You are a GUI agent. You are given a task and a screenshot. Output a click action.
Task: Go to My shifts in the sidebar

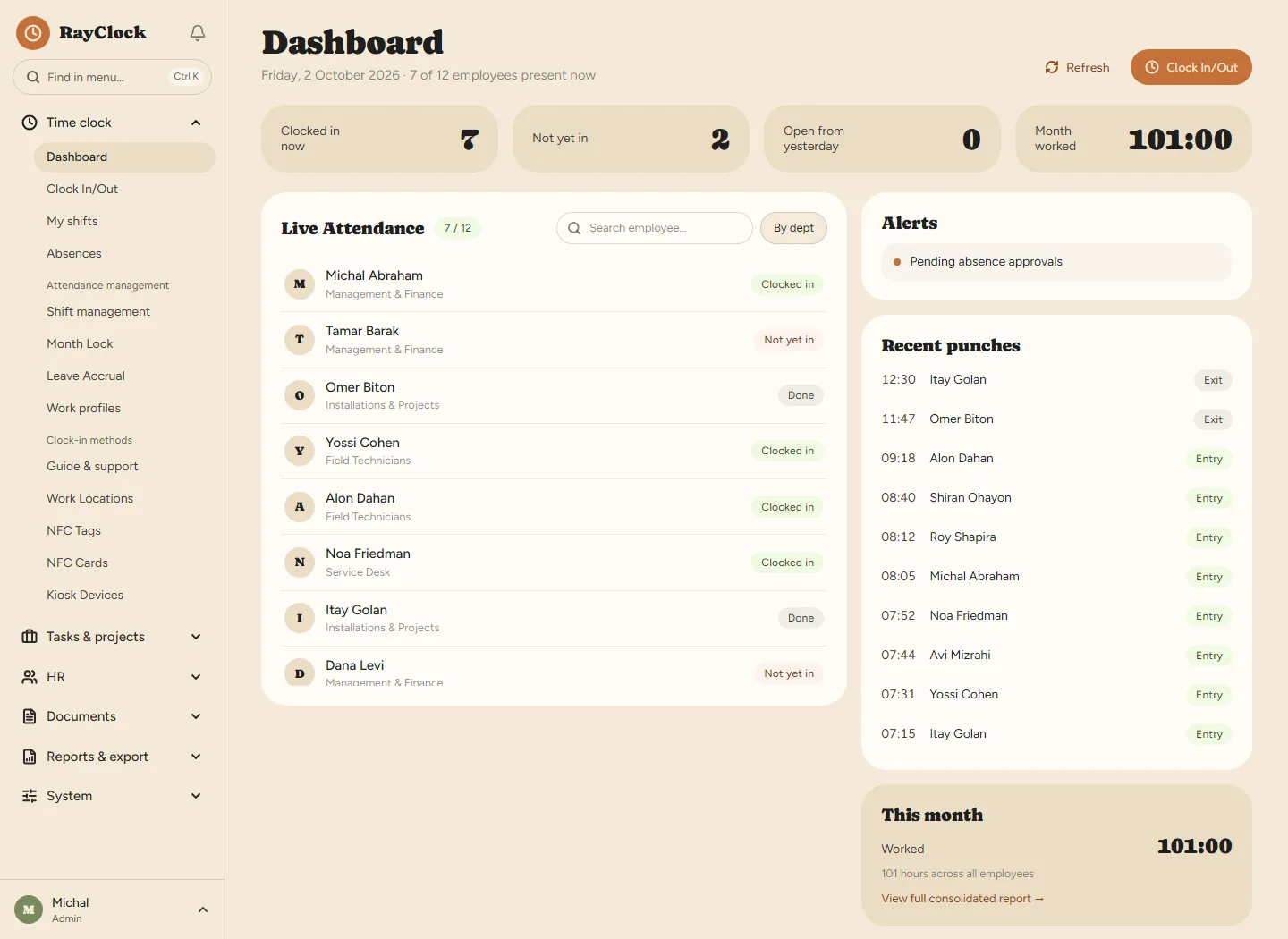click(124, 221)
